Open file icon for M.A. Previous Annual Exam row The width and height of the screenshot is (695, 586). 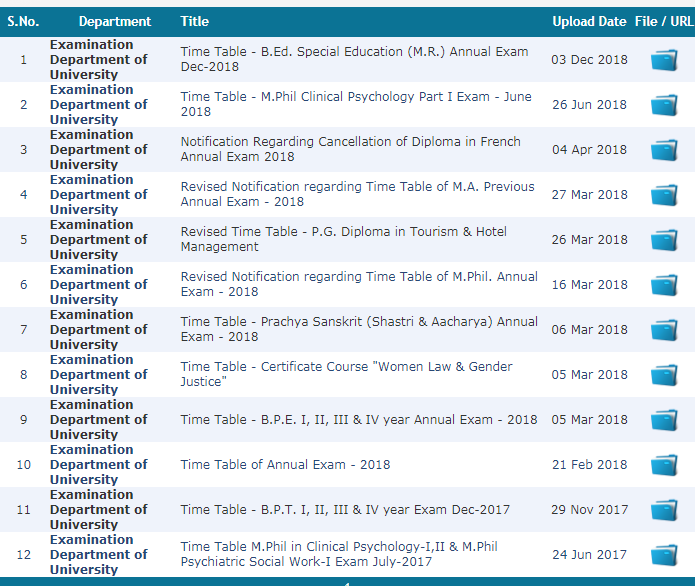664,195
